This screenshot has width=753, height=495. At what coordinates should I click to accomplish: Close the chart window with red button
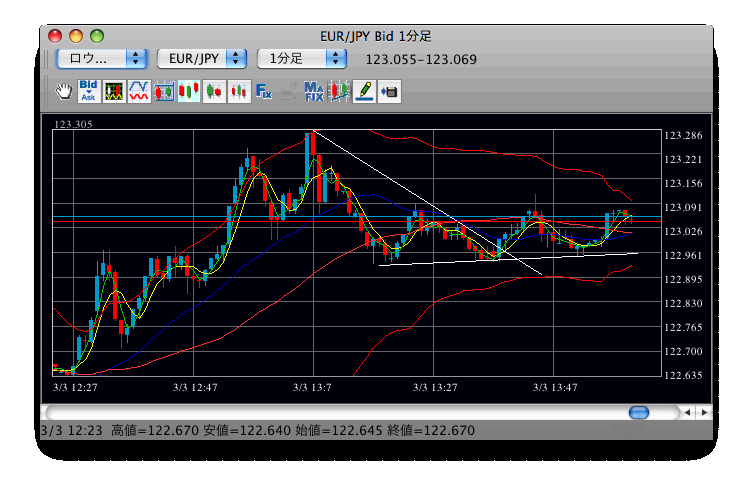click(55, 36)
